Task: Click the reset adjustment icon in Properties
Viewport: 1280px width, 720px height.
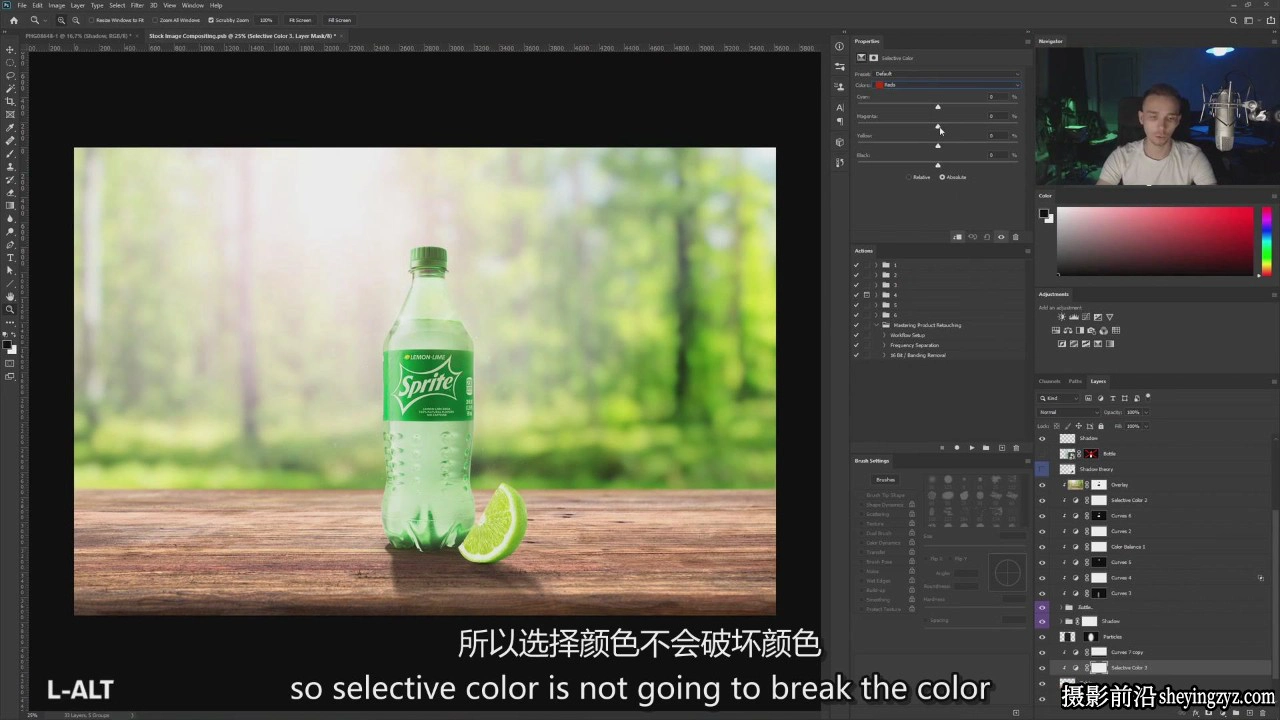Action: (x=987, y=237)
